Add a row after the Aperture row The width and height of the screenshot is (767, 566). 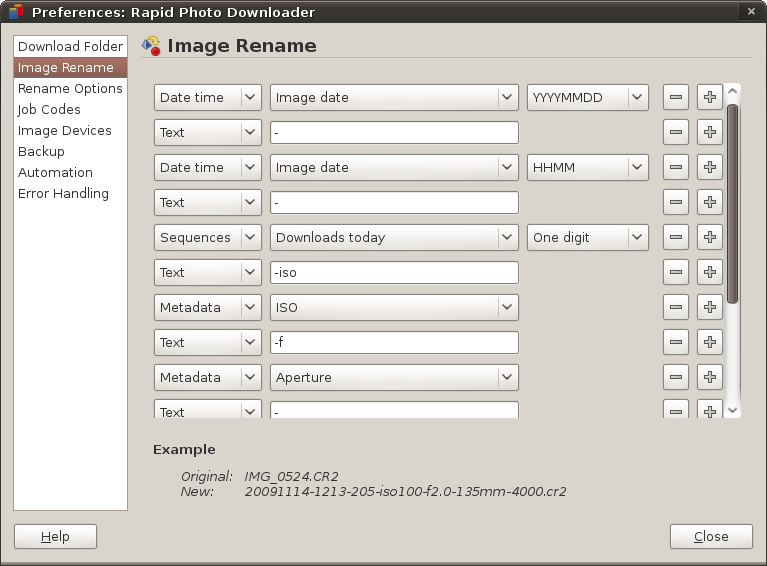pyautogui.click(x=709, y=377)
